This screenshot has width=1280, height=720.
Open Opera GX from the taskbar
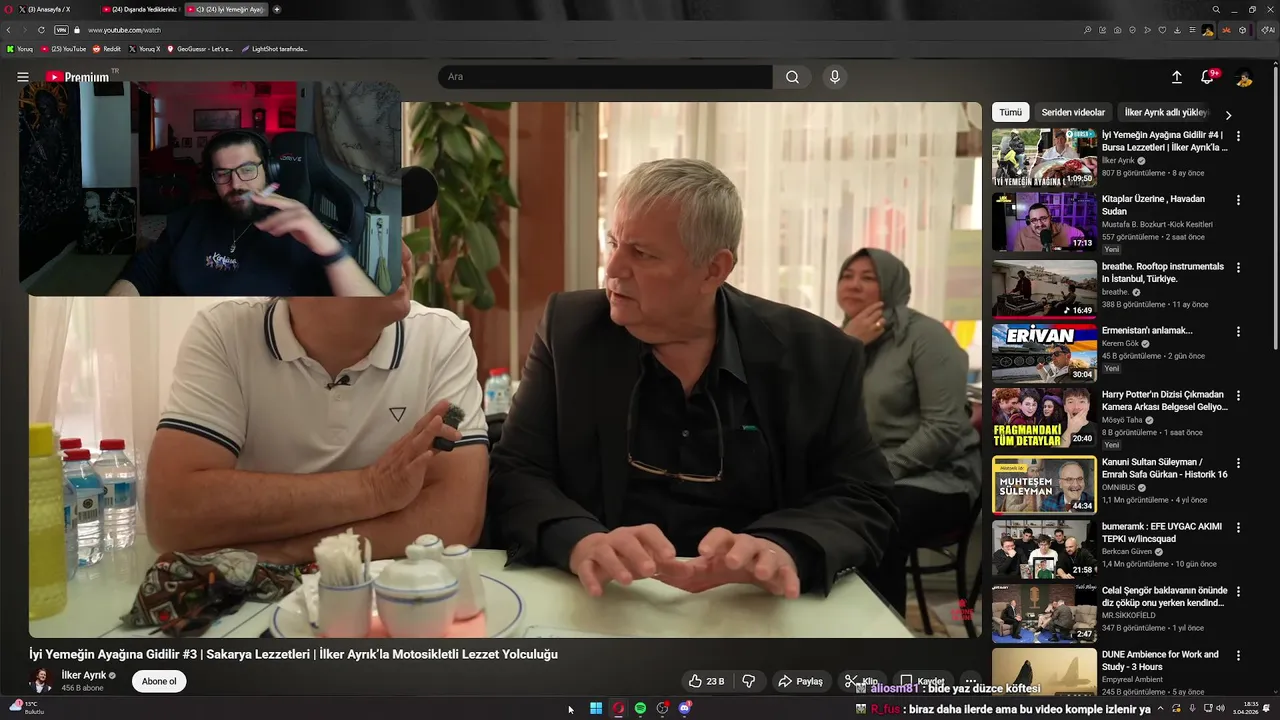pyautogui.click(x=618, y=708)
